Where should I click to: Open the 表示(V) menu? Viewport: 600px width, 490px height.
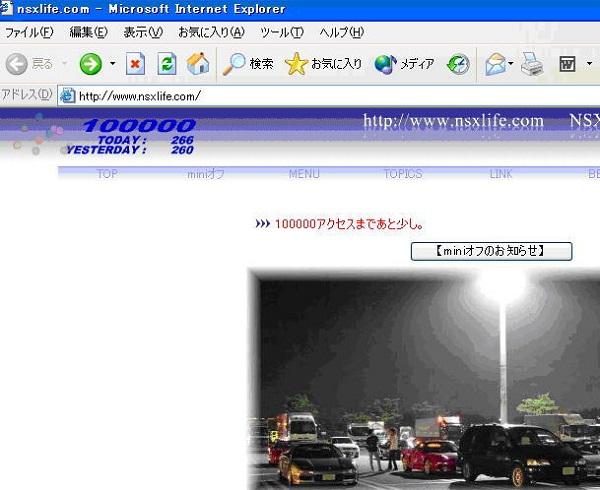142,32
